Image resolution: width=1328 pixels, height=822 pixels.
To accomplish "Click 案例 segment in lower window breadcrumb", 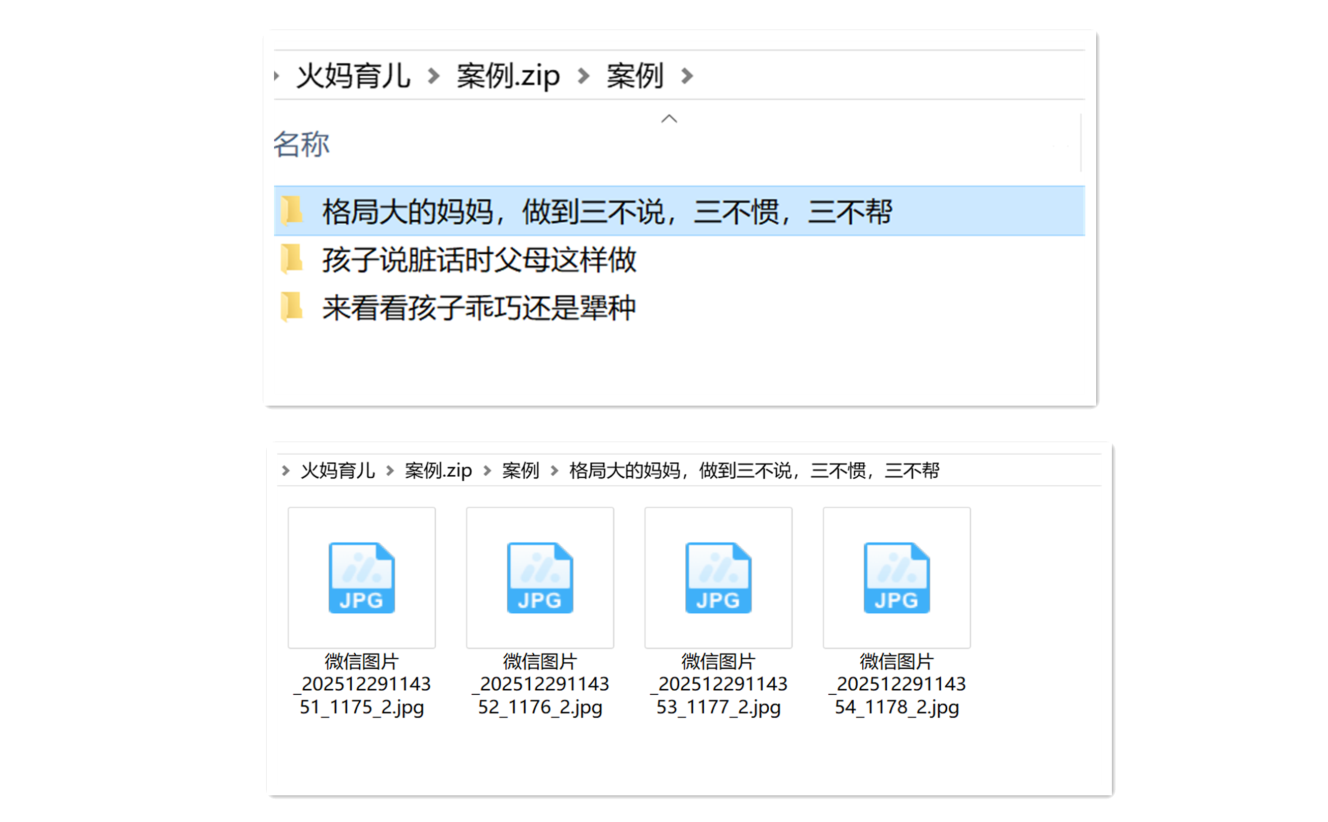I will pyautogui.click(x=520, y=470).
